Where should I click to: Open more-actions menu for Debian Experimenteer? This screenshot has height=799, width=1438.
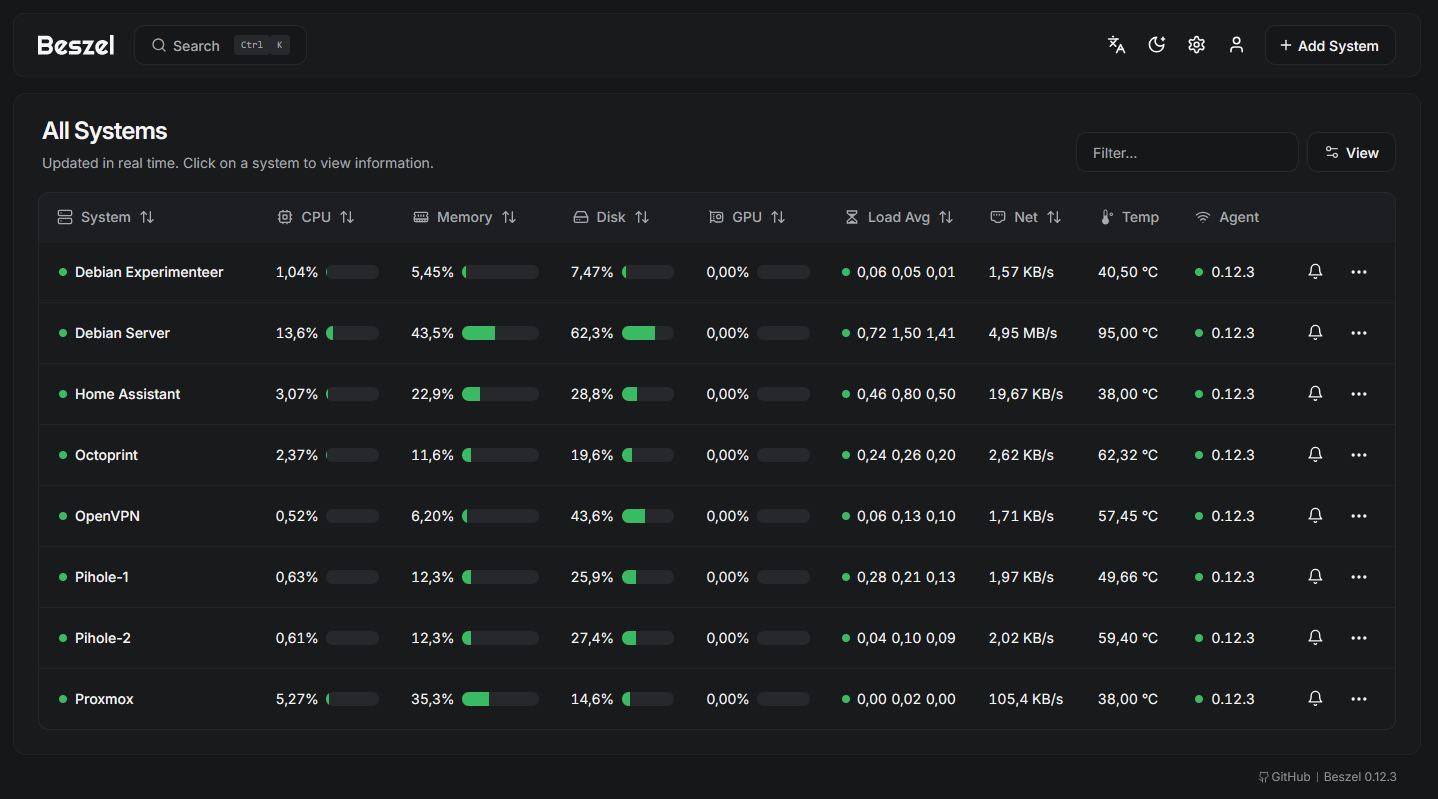(1358, 272)
